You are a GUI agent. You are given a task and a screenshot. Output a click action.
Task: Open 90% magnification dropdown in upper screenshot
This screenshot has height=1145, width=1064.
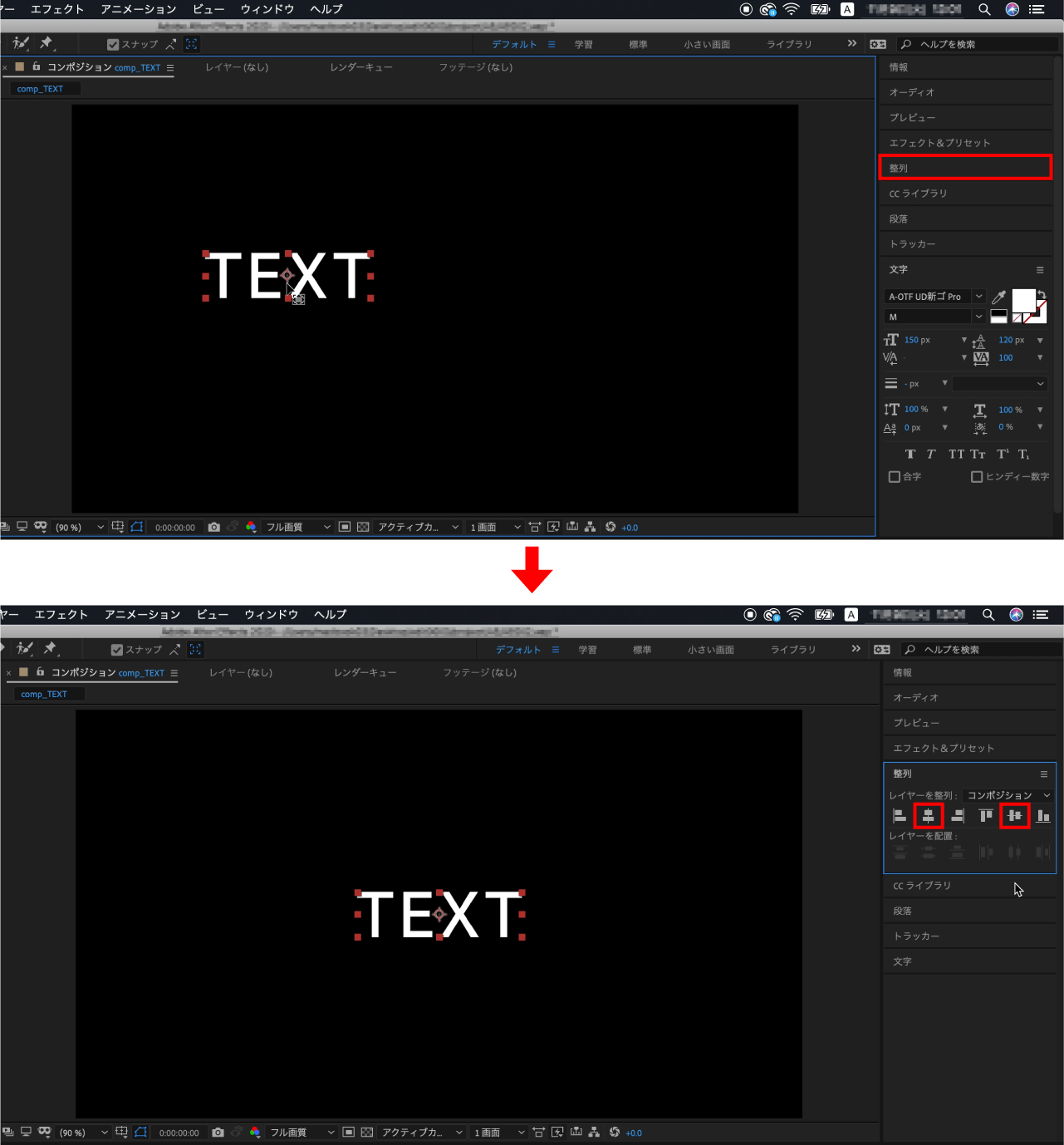coord(80,527)
